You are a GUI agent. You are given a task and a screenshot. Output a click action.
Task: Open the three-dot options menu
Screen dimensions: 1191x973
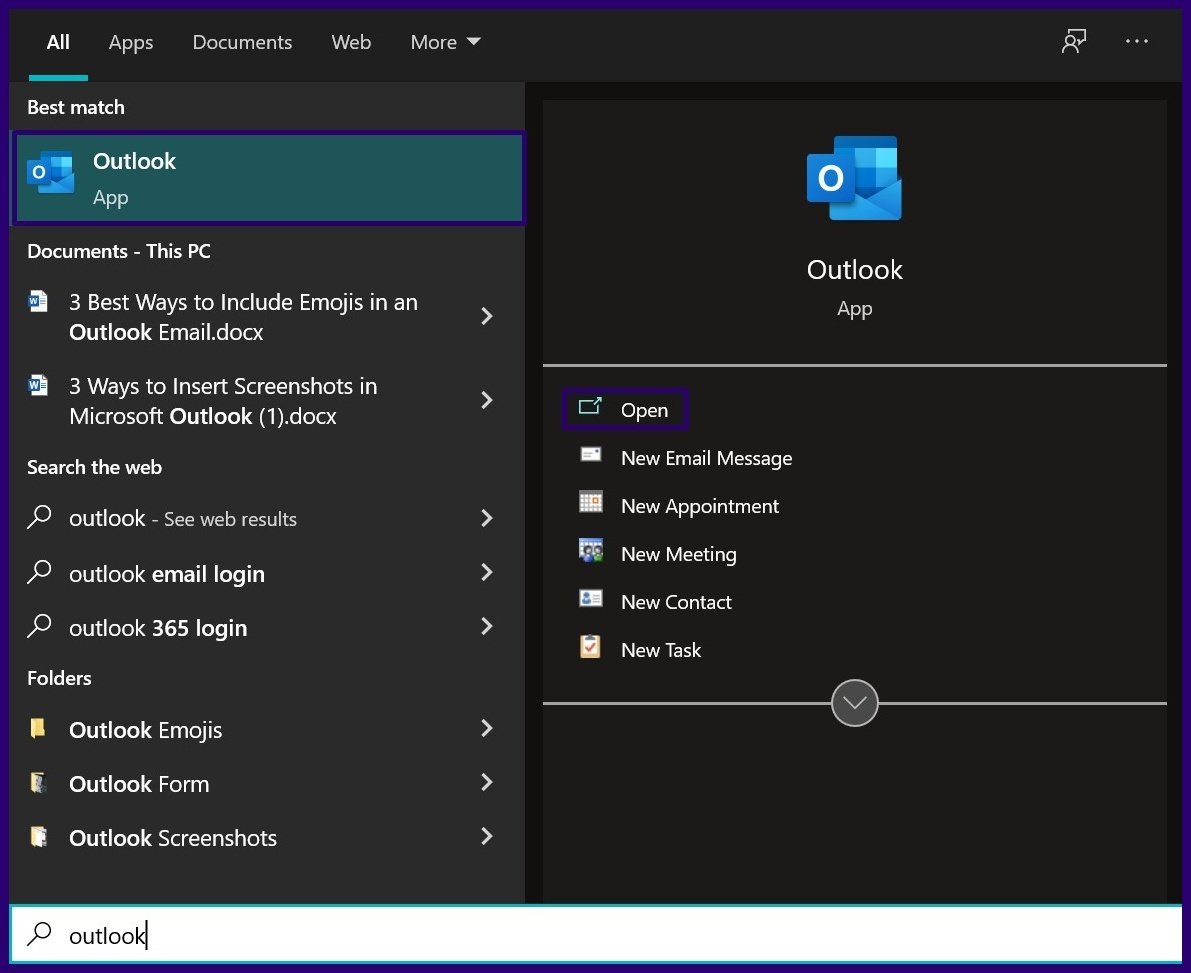pyautogui.click(x=1137, y=42)
